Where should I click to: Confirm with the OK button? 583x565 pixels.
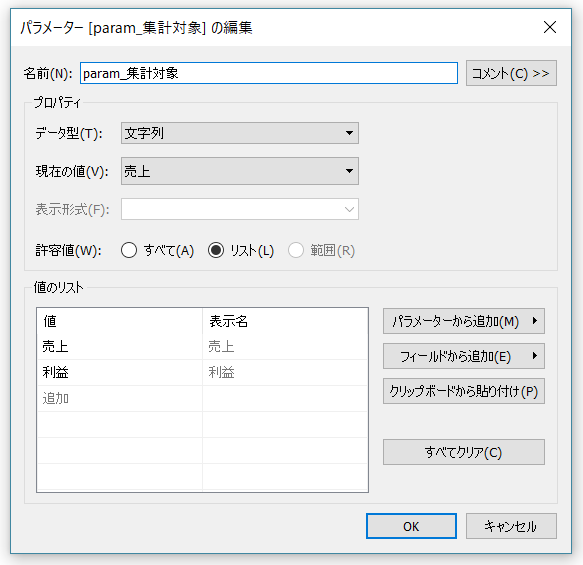pos(411,526)
